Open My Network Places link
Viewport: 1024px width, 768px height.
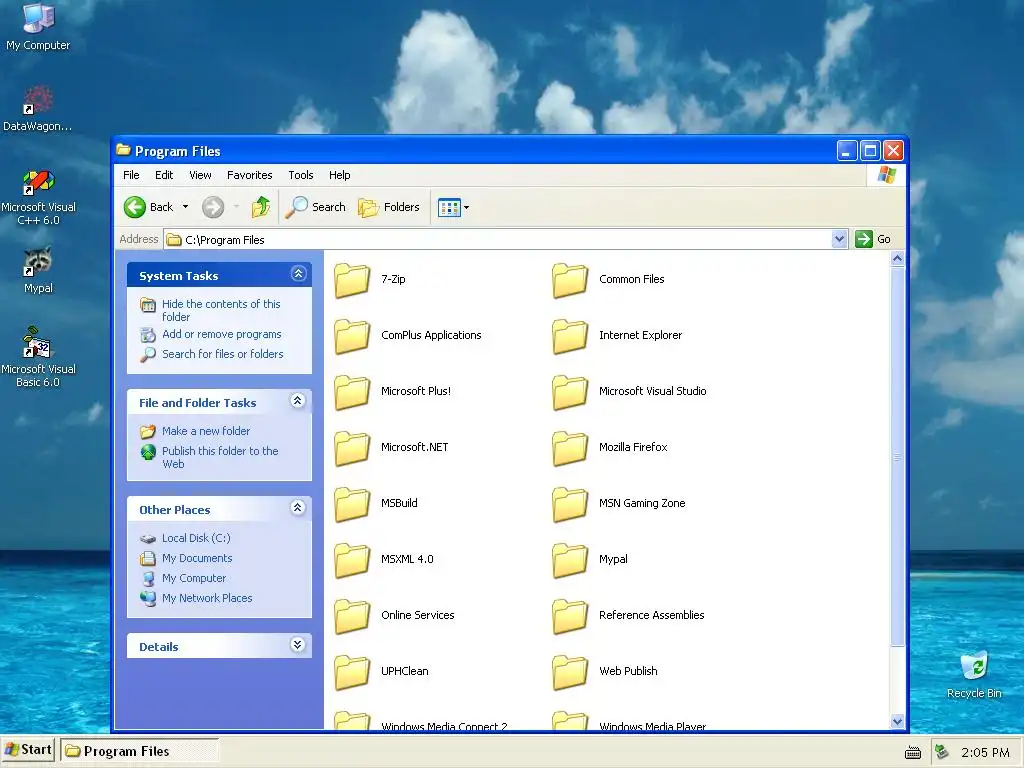[x=207, y=598]
